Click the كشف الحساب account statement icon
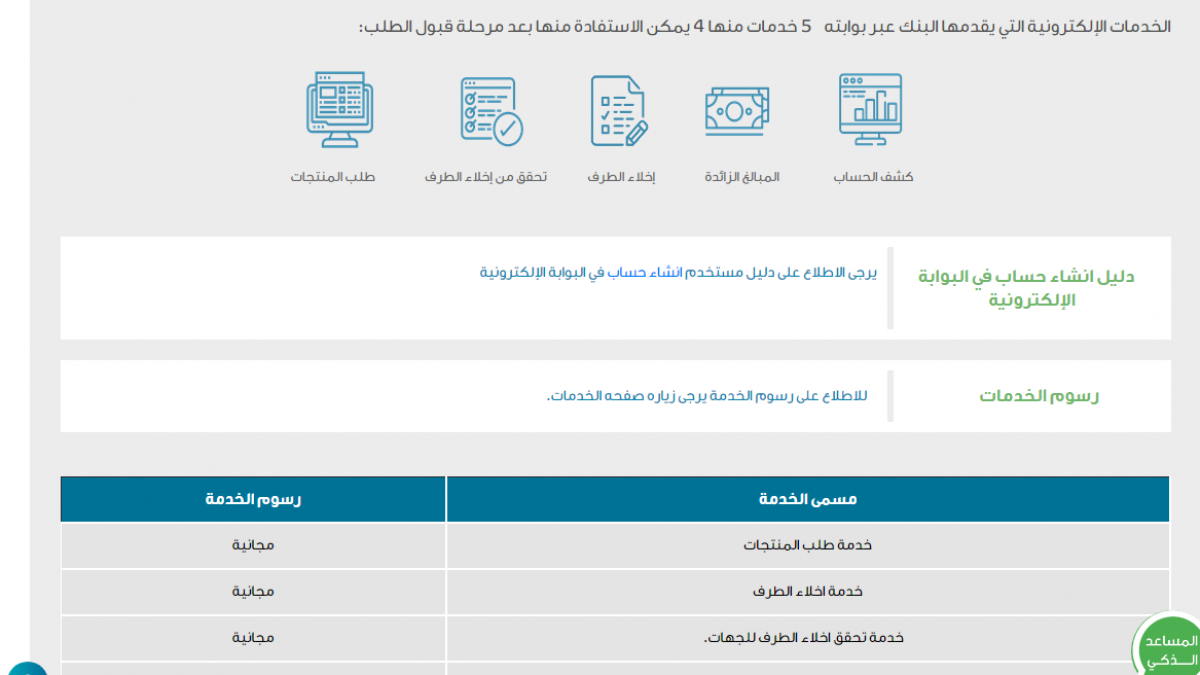The width and height of the screenshot is (1200, 675). tap(870, 109)
